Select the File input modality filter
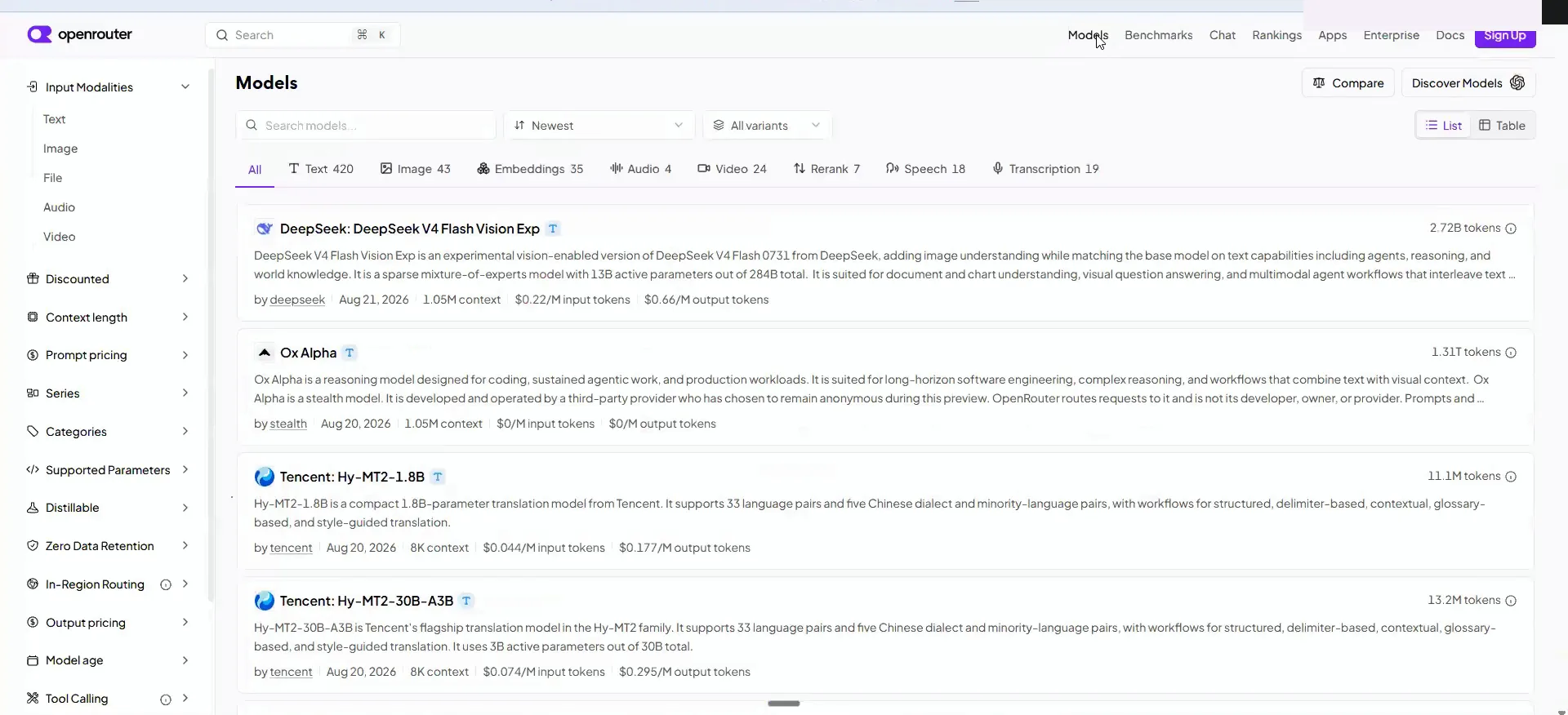Image resolution: width=1568 pixels, height=715 pixels. [53, 178]
